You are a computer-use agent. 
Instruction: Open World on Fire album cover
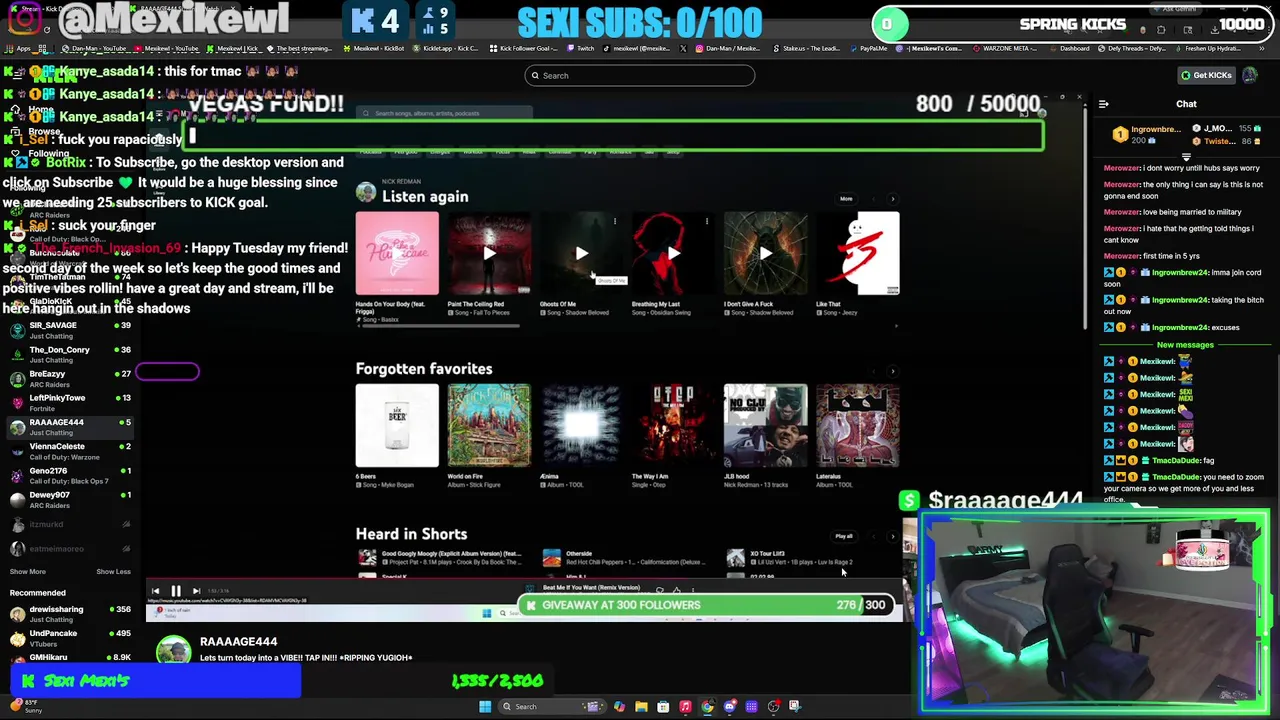489,426
